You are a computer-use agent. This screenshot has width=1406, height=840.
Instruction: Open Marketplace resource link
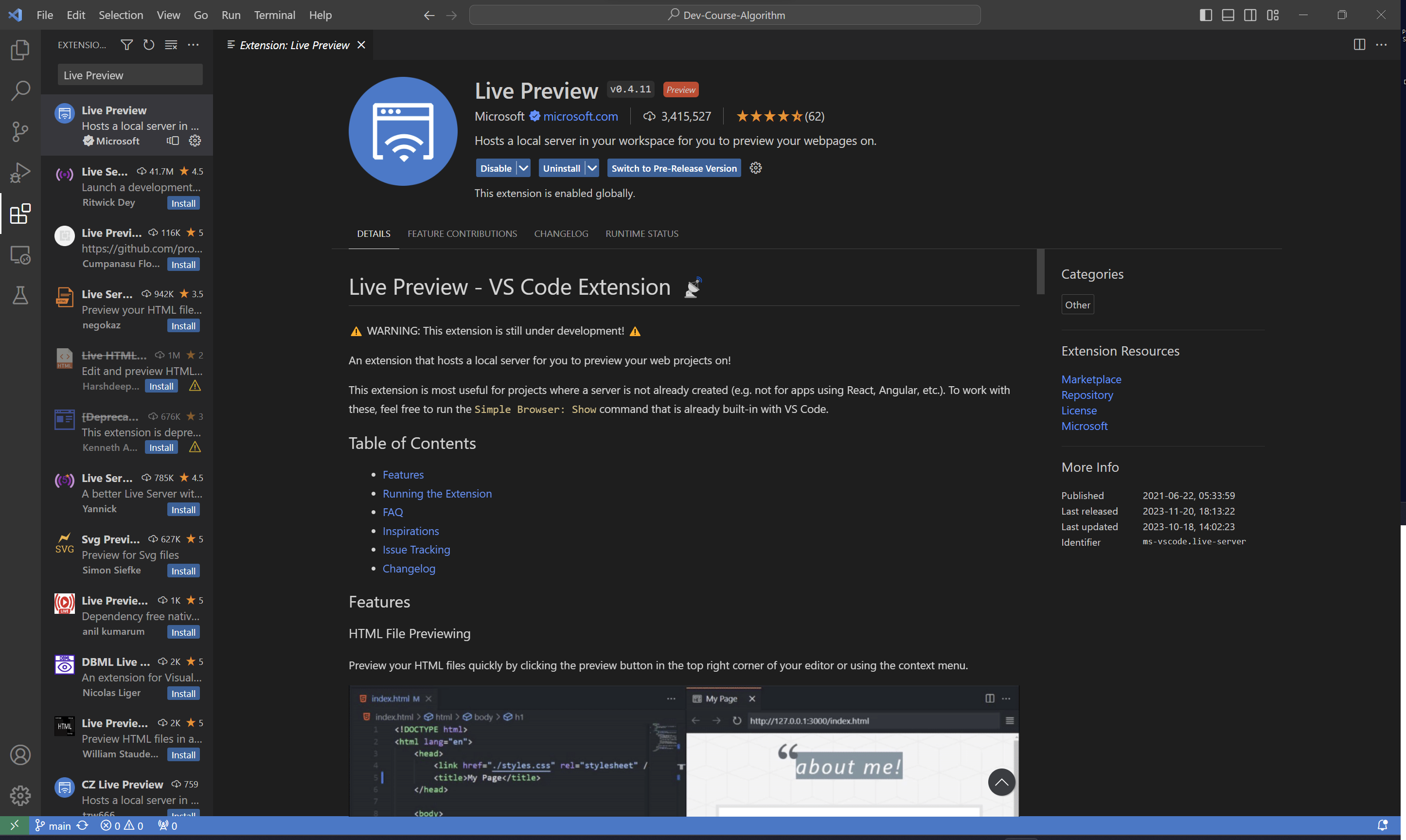[x=1091, y=379]
